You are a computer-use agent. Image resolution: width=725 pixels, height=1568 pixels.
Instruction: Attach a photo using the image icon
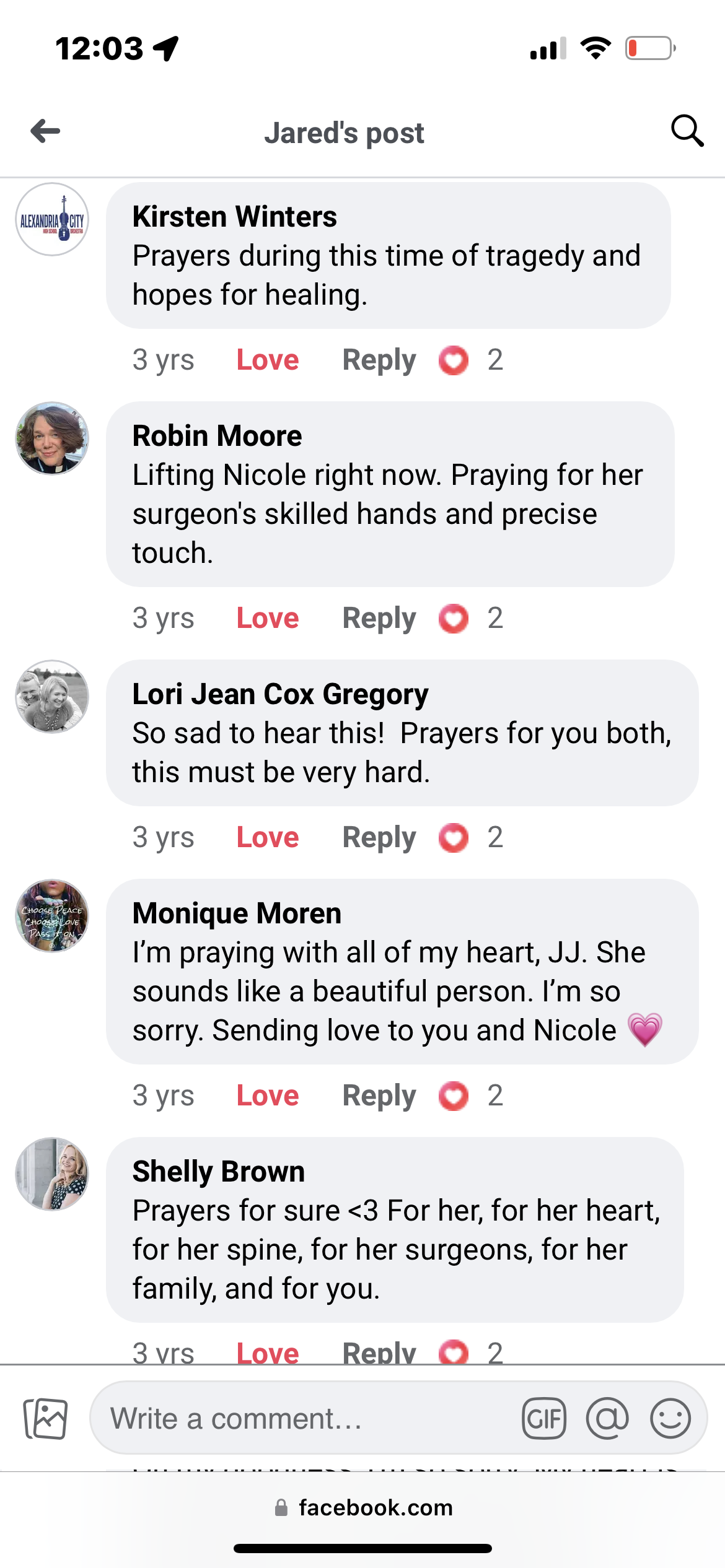click(x=45, y=1418)
